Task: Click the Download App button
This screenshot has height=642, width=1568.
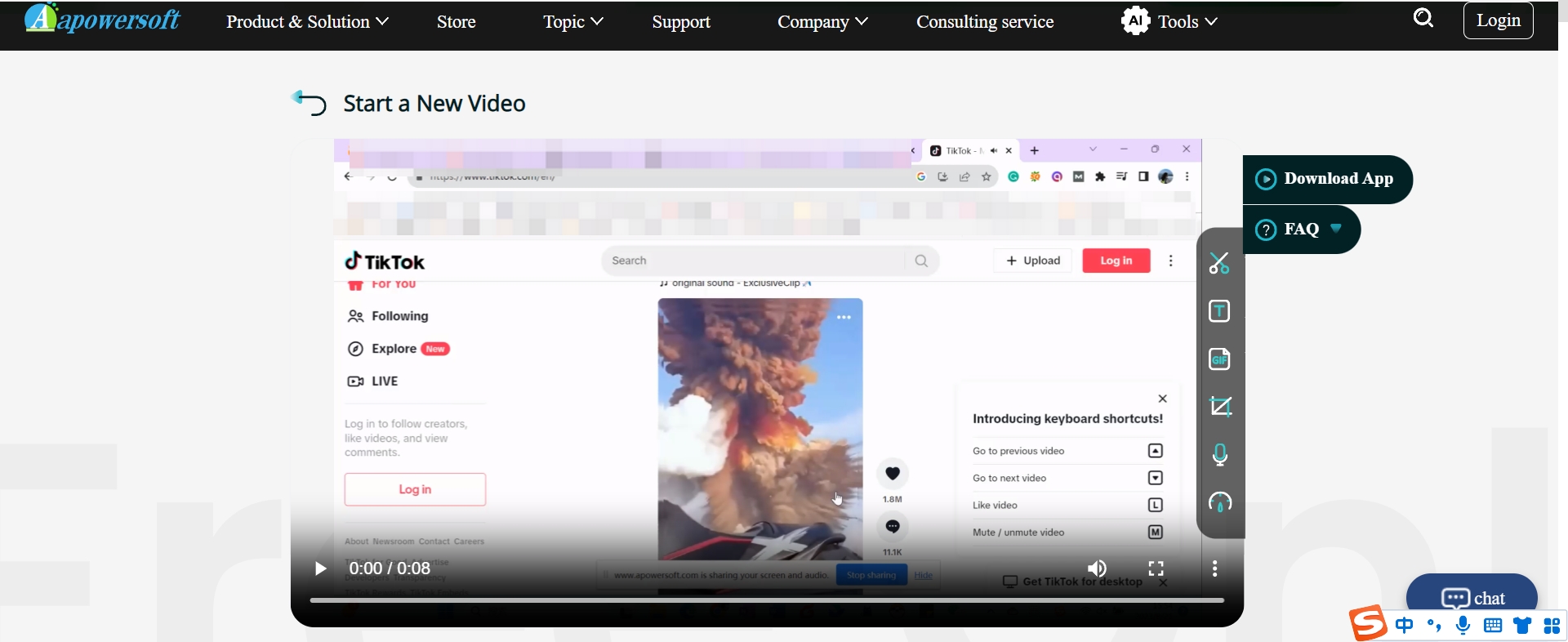Action: click(1328, 179)
